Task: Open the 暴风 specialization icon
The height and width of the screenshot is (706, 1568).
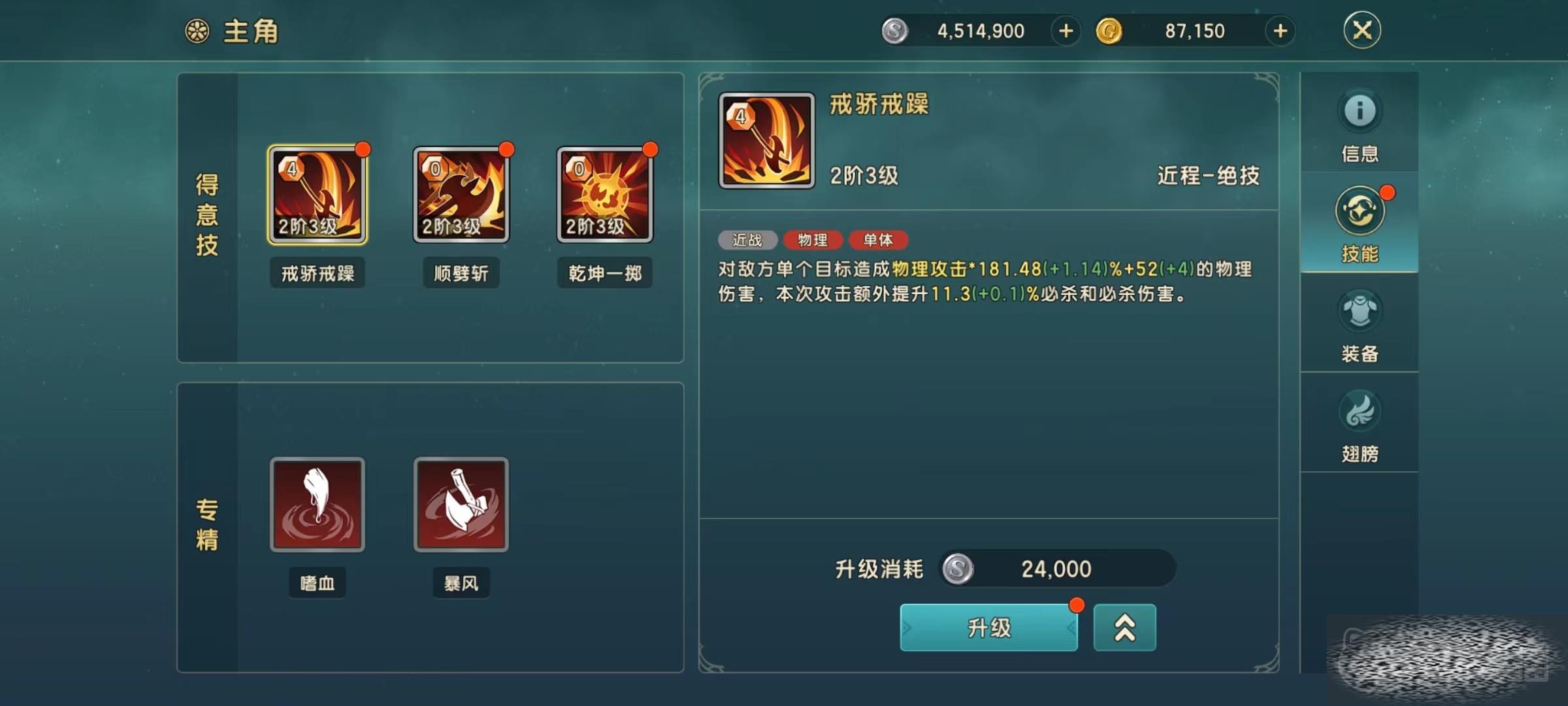Action: pos(461,505)
